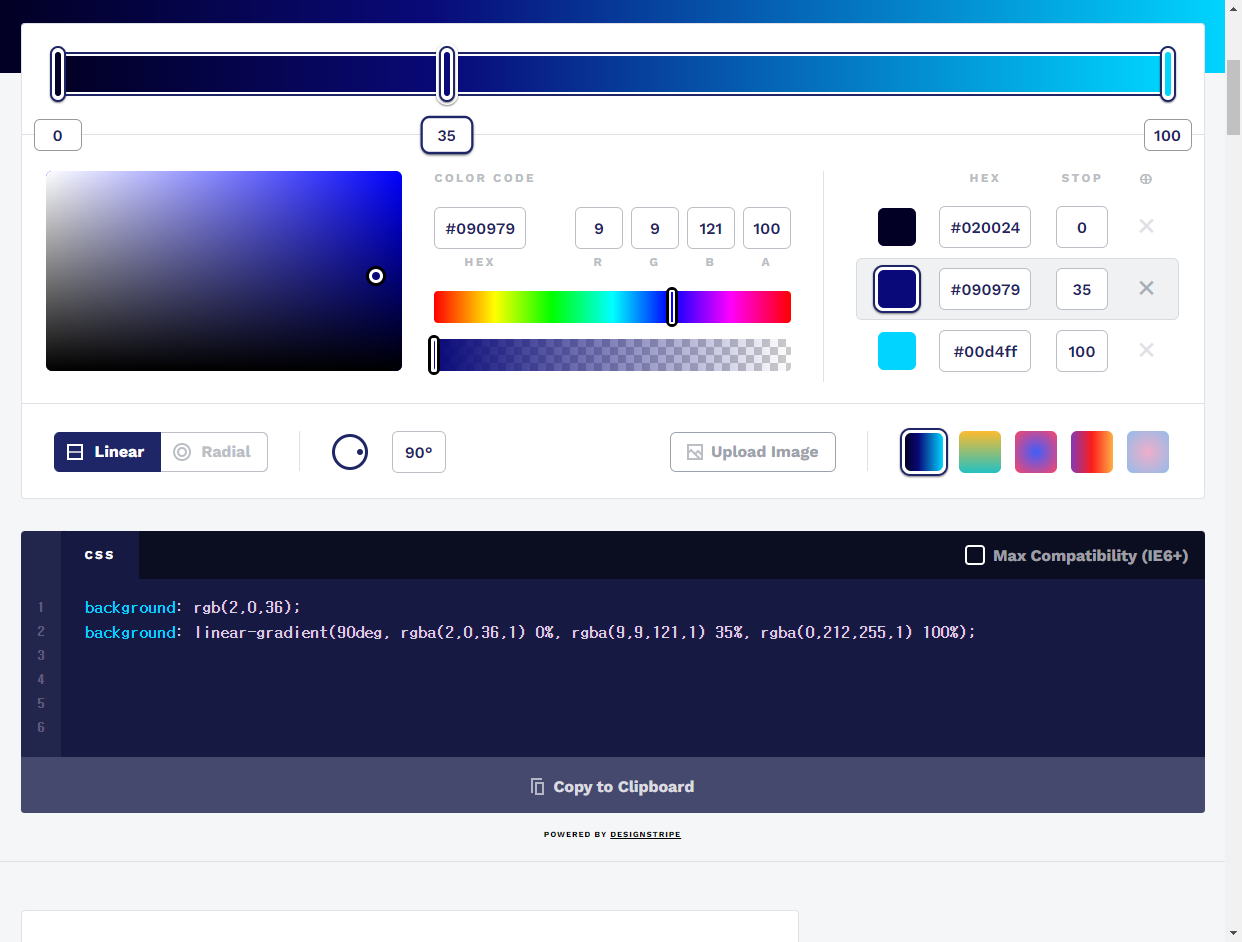Remove the #020024 color stop

pyautogui.click(x=1146, y=227)
